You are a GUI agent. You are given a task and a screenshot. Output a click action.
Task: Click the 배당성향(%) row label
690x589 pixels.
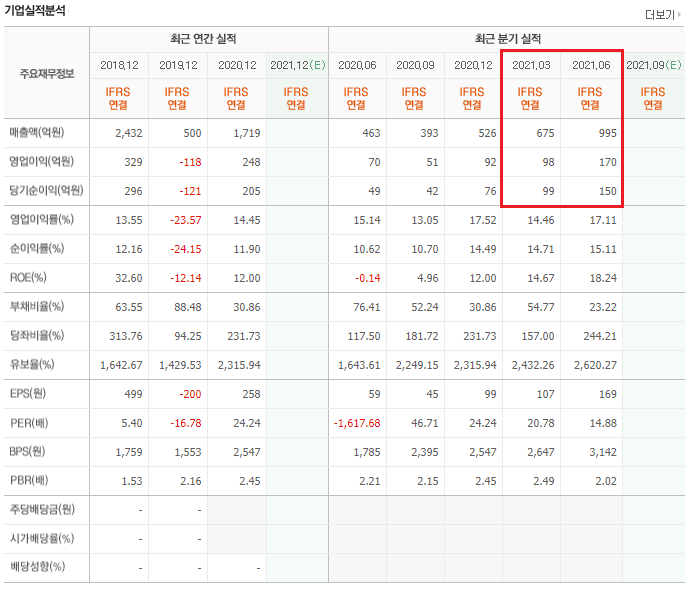tap(37, 567)
